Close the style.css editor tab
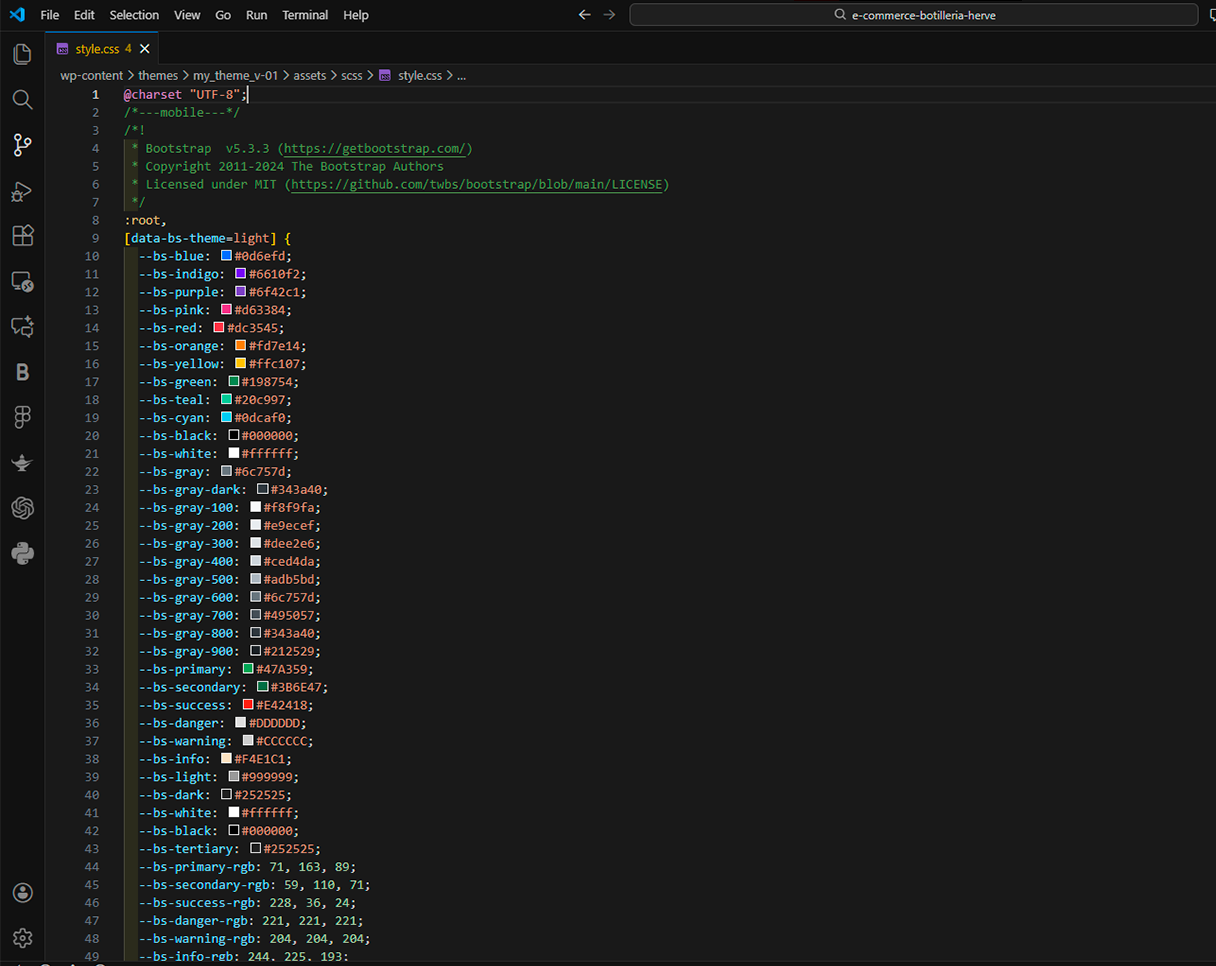Viewport: 1216px width, 966px height. click(x=145, y=48)
